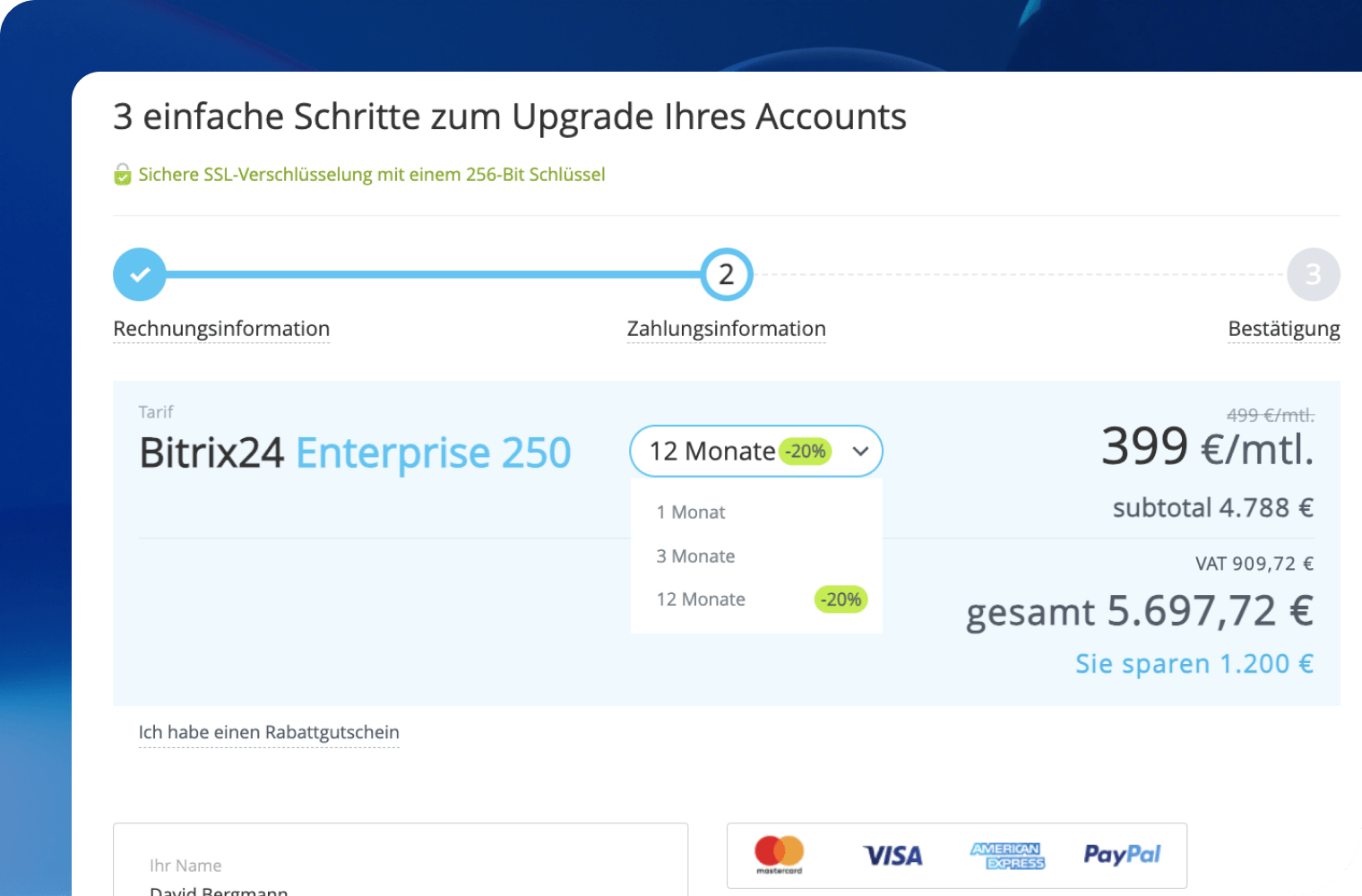Click the green SSL padlock icon

tap(123, 174)
